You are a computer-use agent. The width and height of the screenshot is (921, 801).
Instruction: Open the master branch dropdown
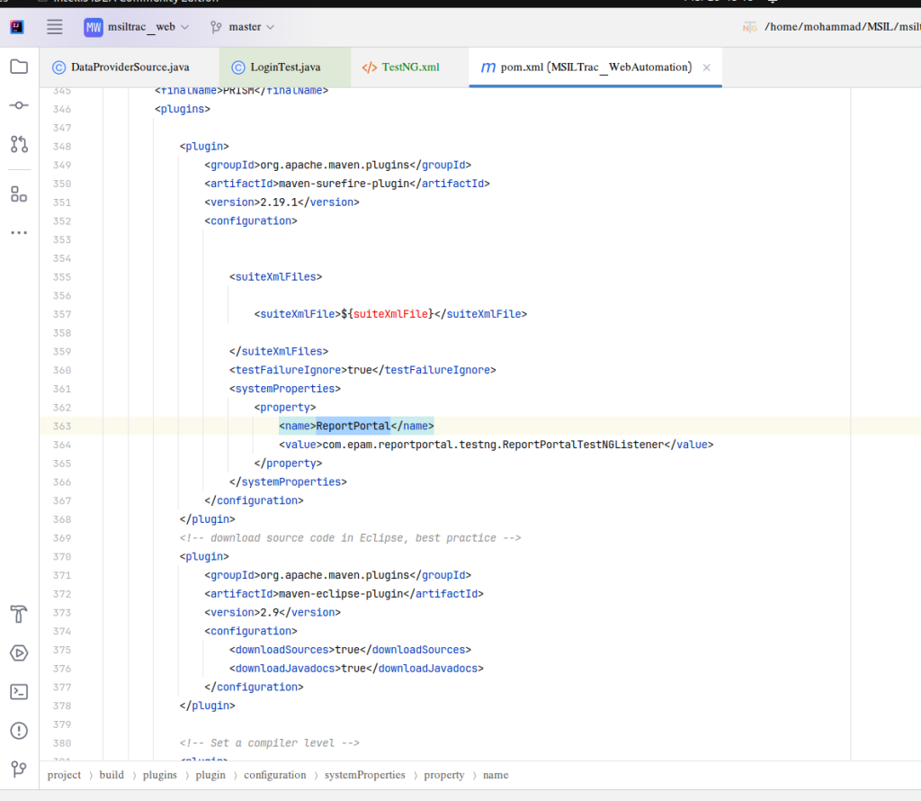[x=245, y=29]
